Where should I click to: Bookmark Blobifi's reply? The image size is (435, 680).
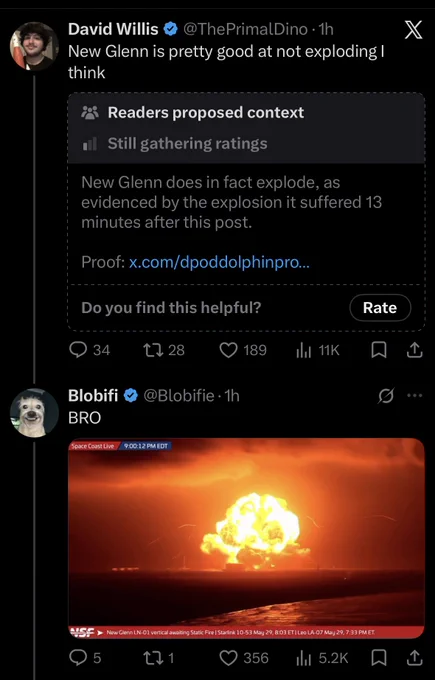coord(379,658)
